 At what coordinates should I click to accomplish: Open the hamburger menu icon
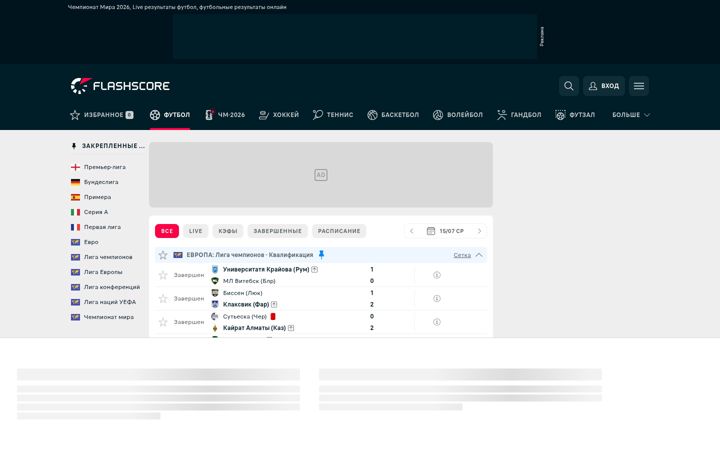coord(639,86)
